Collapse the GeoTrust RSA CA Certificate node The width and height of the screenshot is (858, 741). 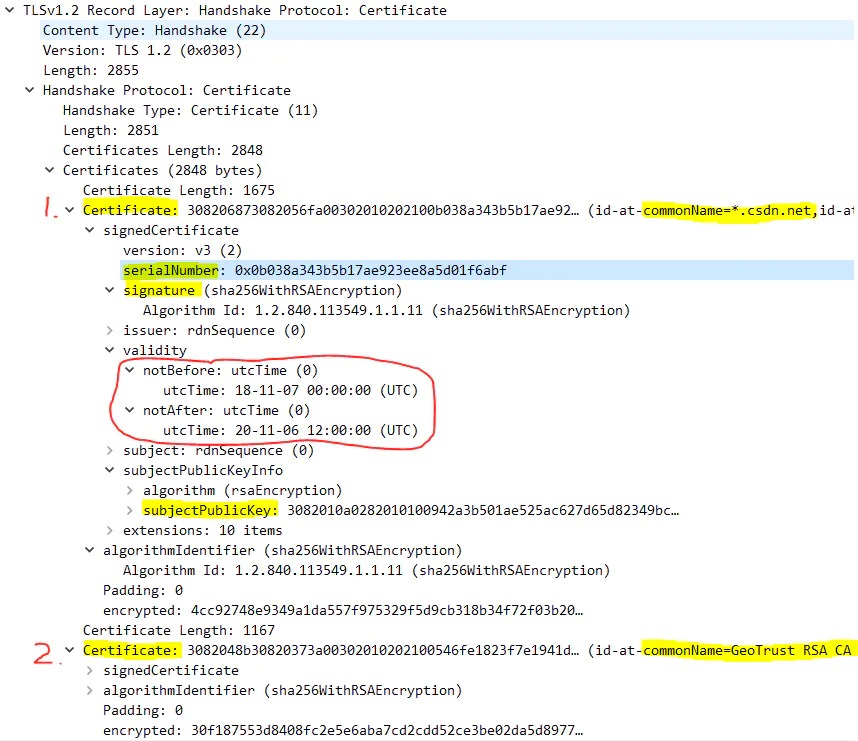click(69, 650)
